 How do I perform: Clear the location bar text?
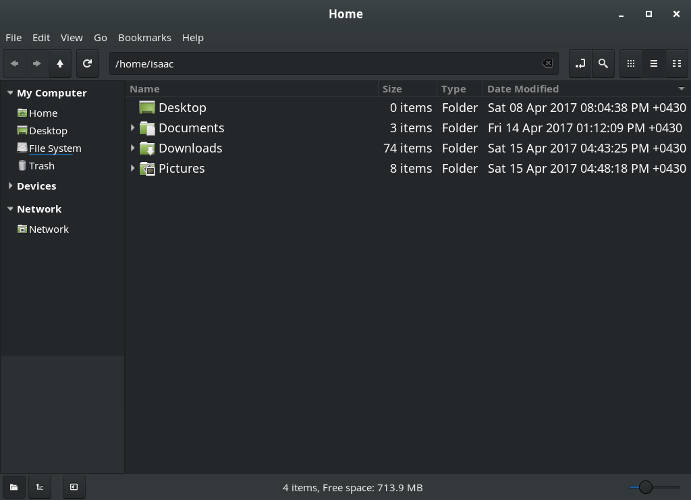coord(547,63)
